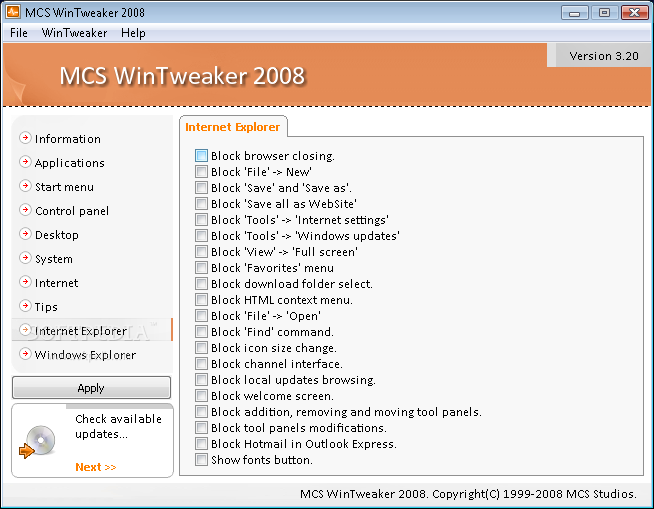Enable Block 'File' -> 'Open'

[201, 315]
